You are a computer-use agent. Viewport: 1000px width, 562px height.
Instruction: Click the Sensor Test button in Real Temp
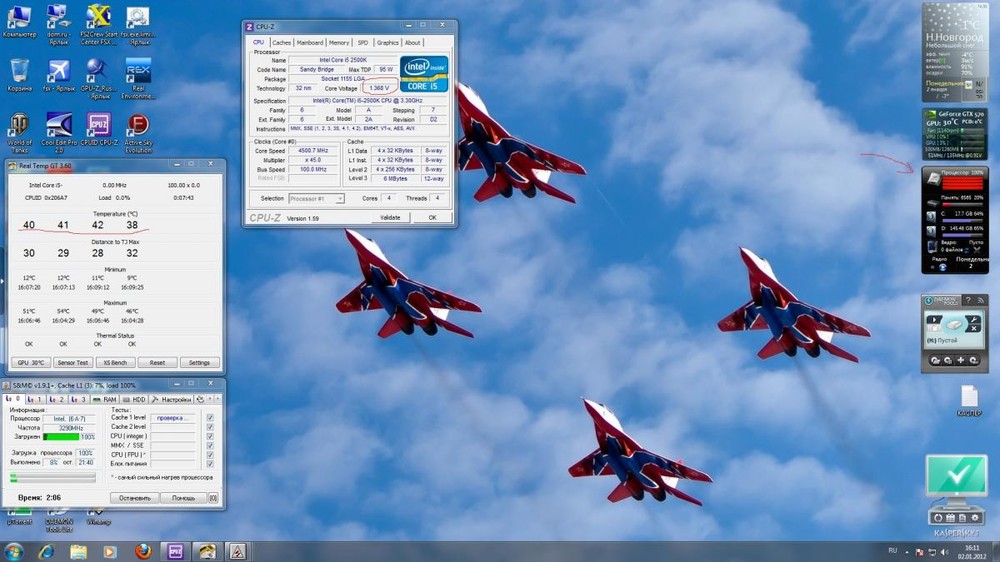pyautogui.click(x=73, y=363)
